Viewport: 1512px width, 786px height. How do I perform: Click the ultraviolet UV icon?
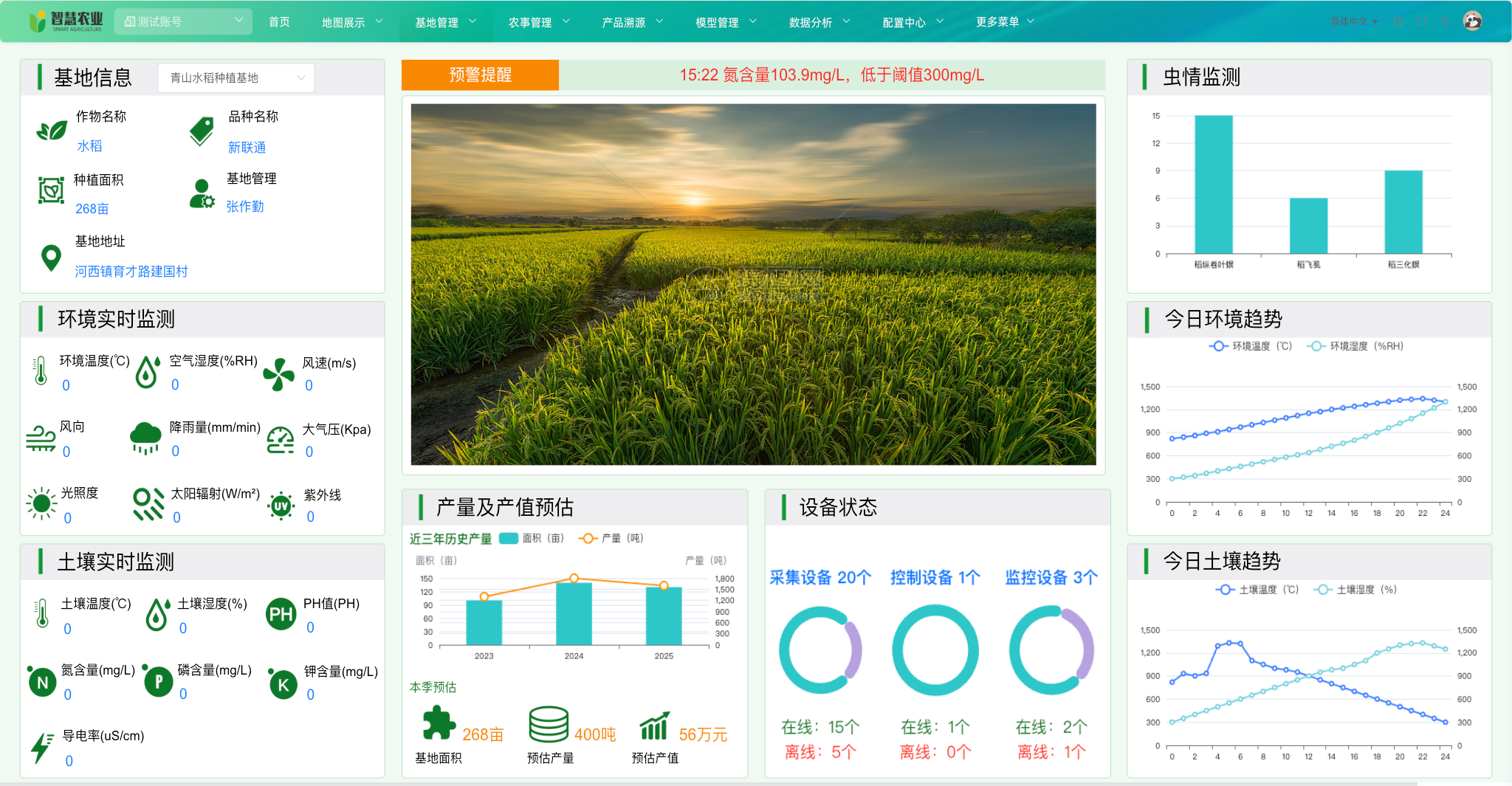[x=281, y=506]
